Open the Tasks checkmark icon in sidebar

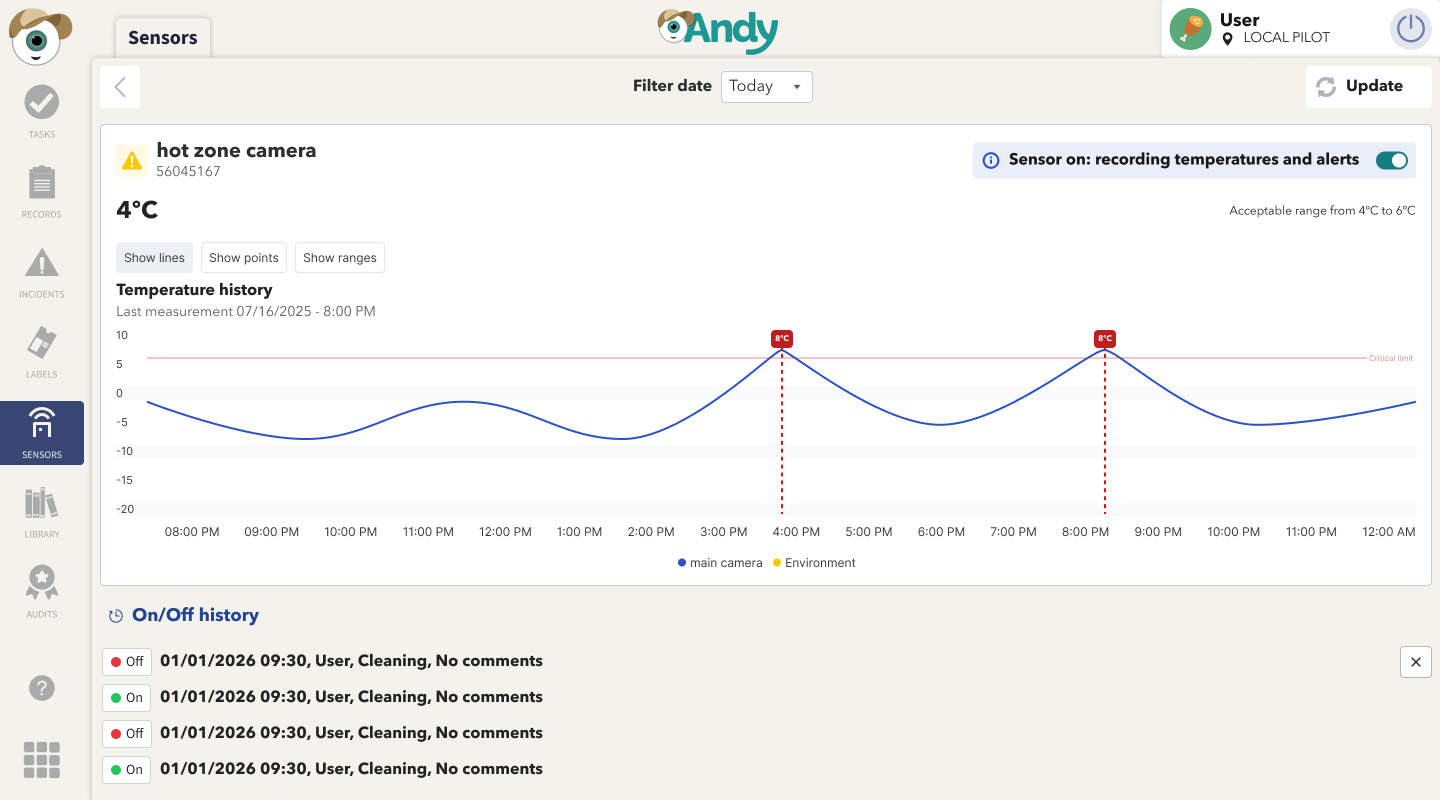(x=42, y=102)
